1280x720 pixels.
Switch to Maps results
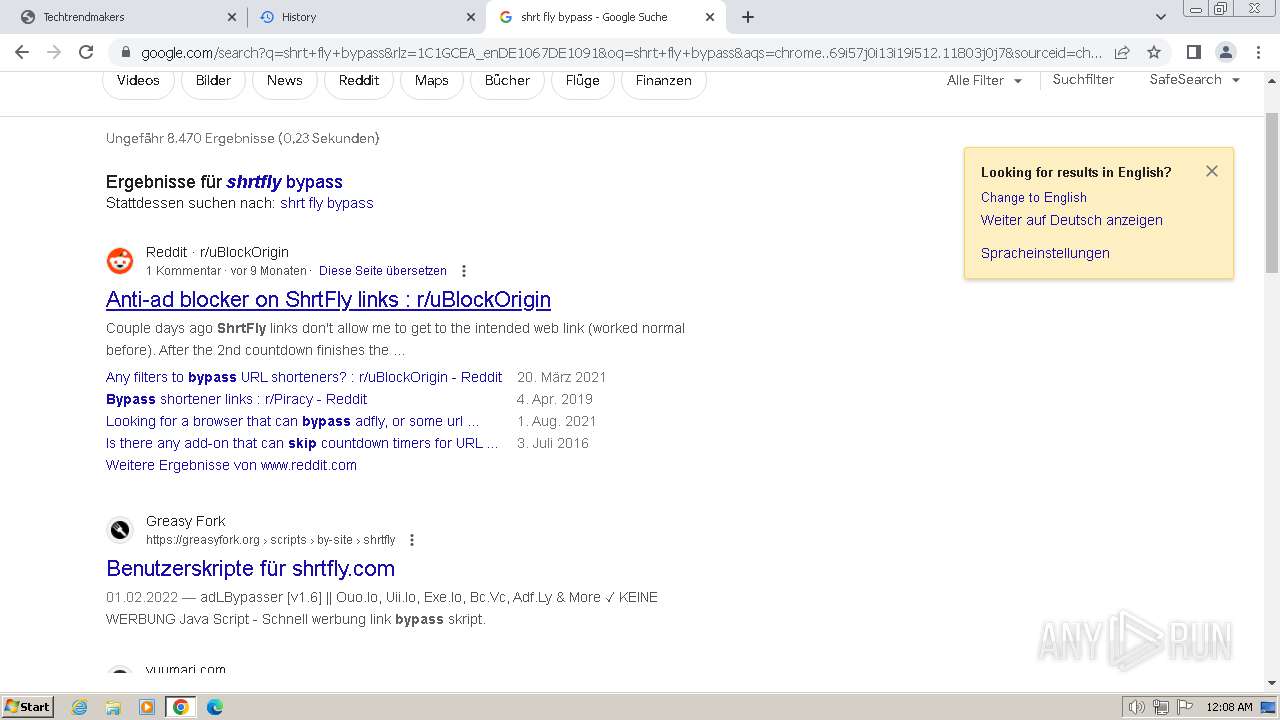coord(432,80)
